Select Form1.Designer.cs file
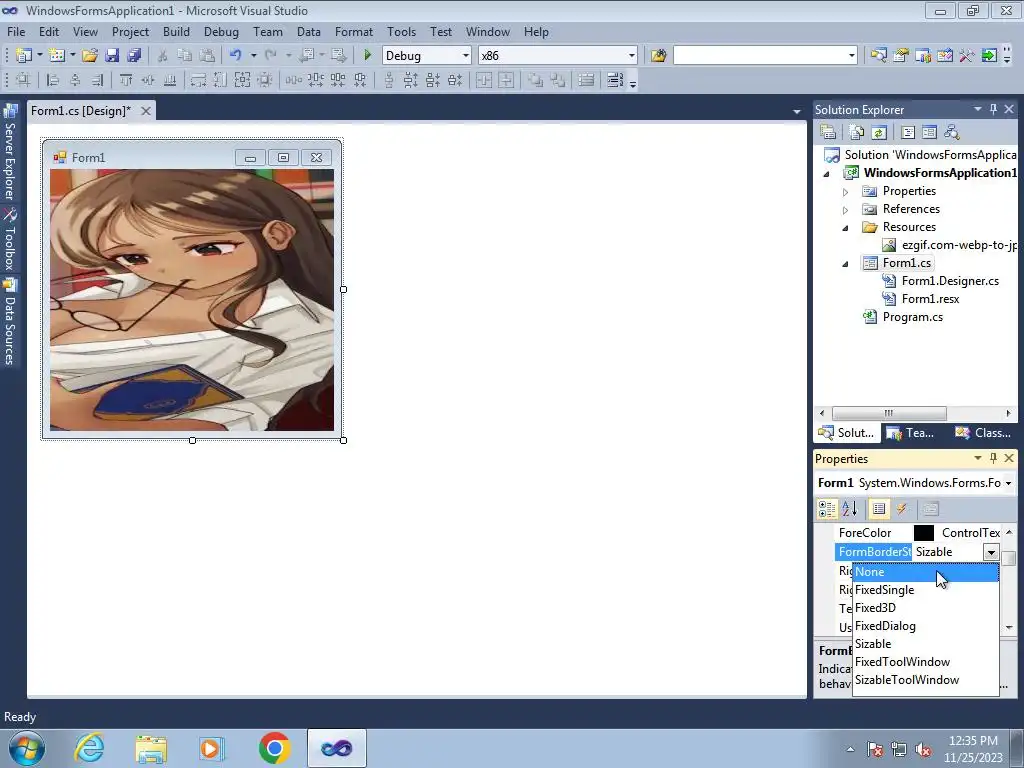This screenshot has width=1024, height=768. tap(950, 281)
